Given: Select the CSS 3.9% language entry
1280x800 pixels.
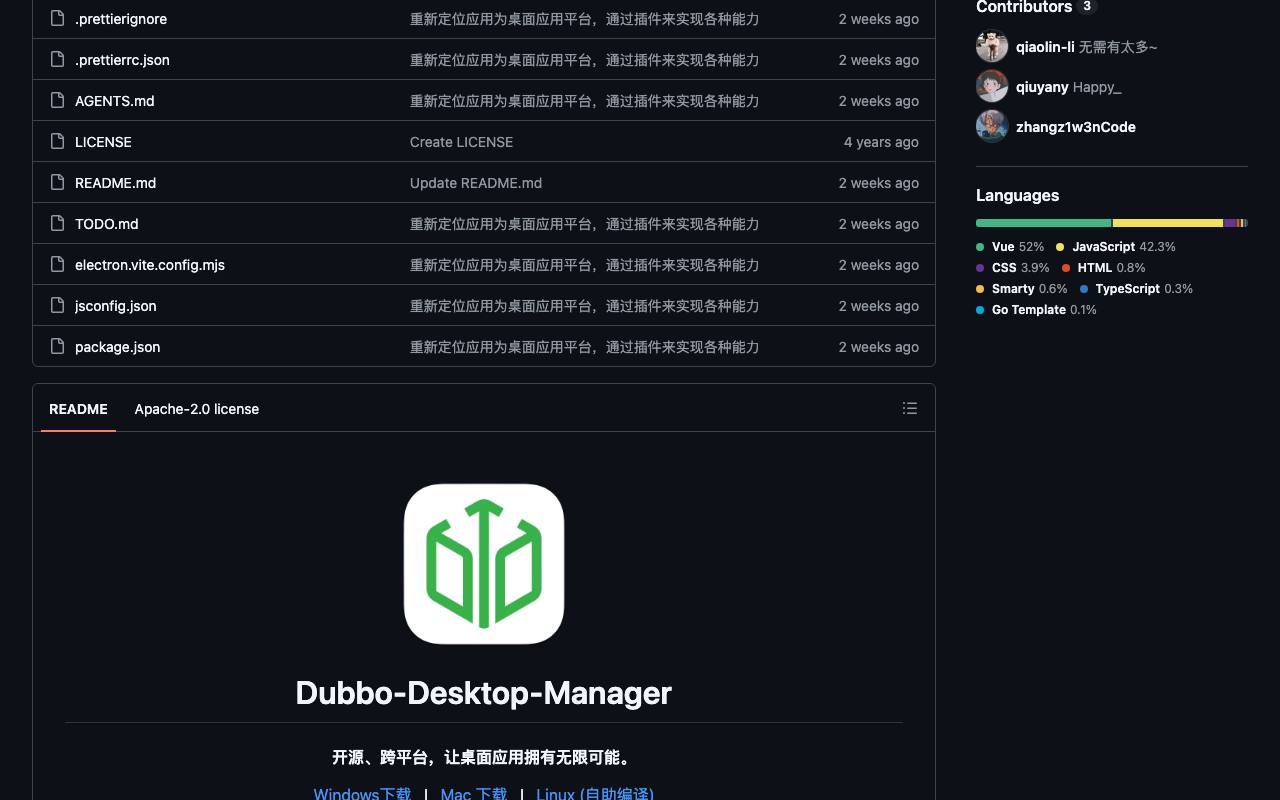Looking at the screenshot, I should point(1013,268).
